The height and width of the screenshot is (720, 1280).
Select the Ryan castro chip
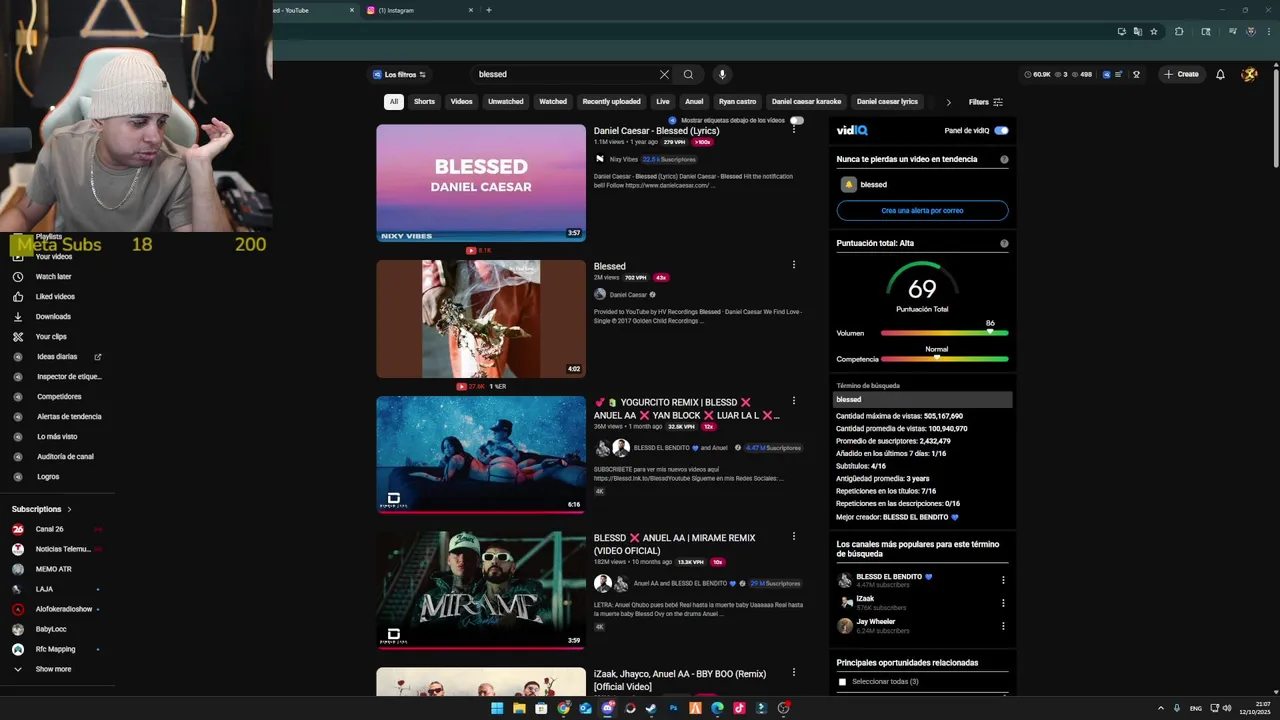(738, 102)
